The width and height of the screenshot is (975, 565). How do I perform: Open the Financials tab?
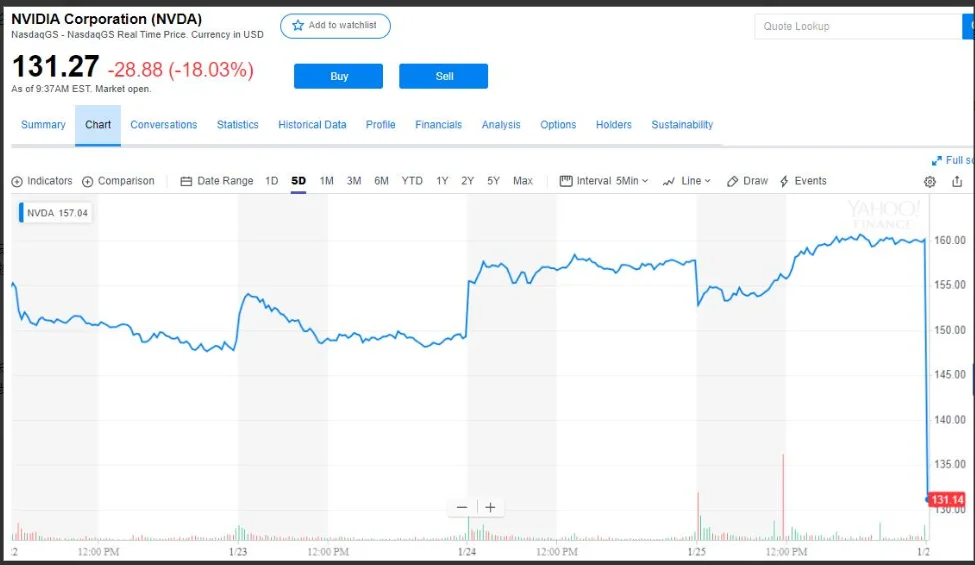(438, 125)
